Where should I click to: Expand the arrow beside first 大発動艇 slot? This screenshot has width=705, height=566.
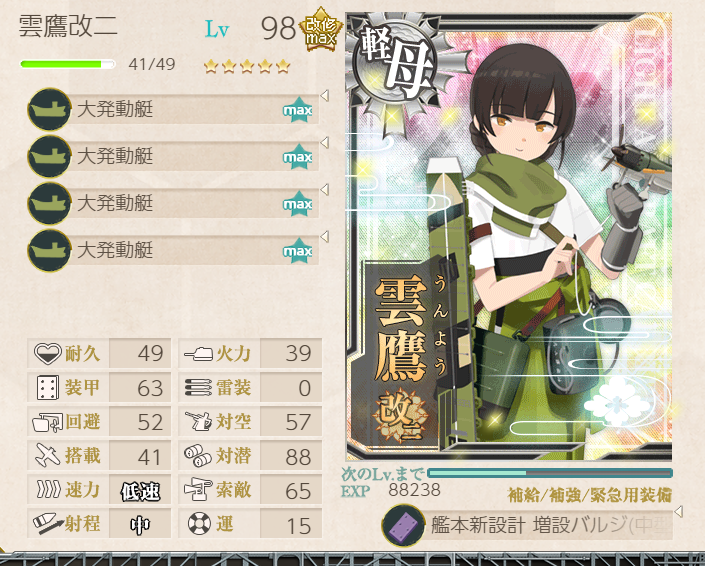[325, 95]
